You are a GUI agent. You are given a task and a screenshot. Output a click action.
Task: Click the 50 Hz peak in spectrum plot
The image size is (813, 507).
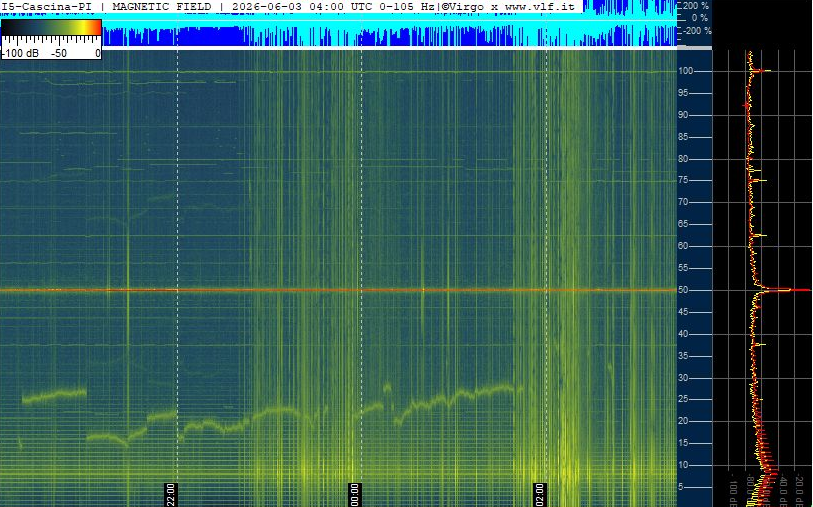click(783, 290)
